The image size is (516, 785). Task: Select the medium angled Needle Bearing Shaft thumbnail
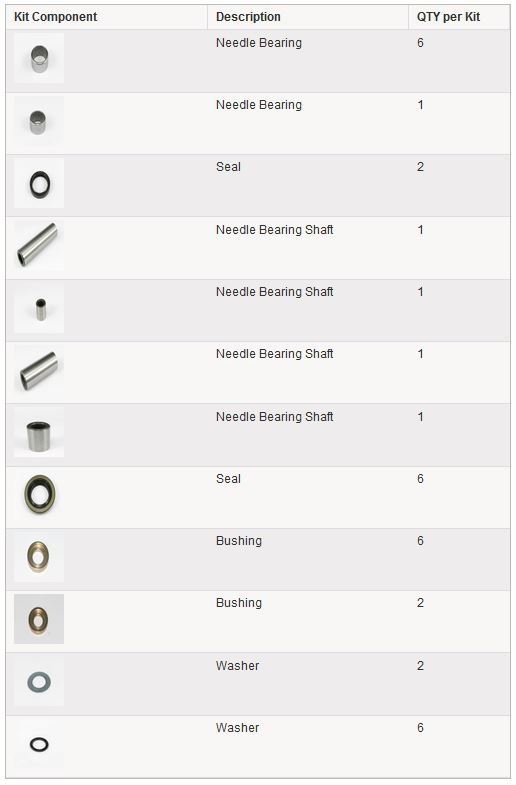(x=39, y=370)
